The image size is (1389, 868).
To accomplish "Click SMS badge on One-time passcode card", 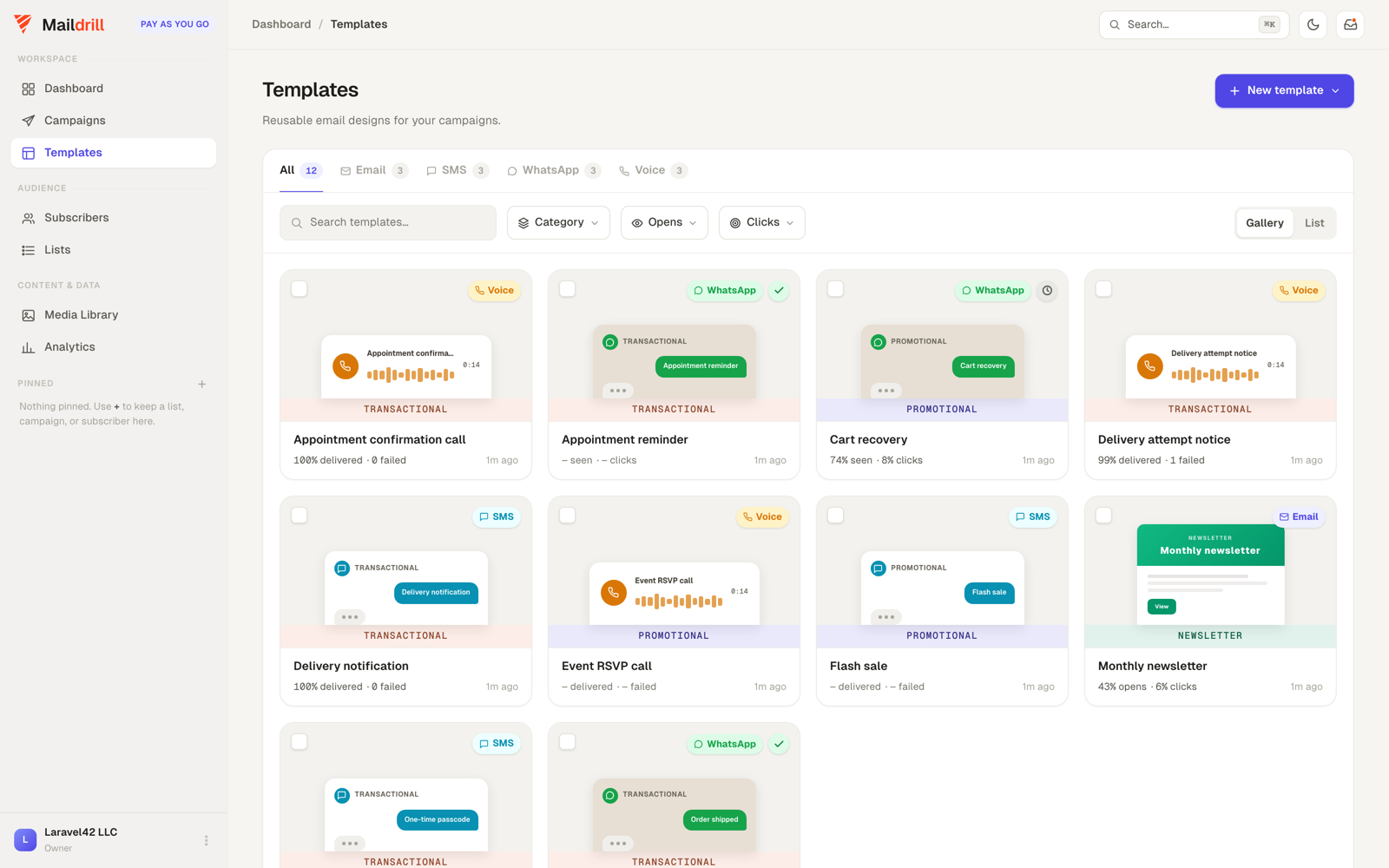I will (x=497, y=744).
